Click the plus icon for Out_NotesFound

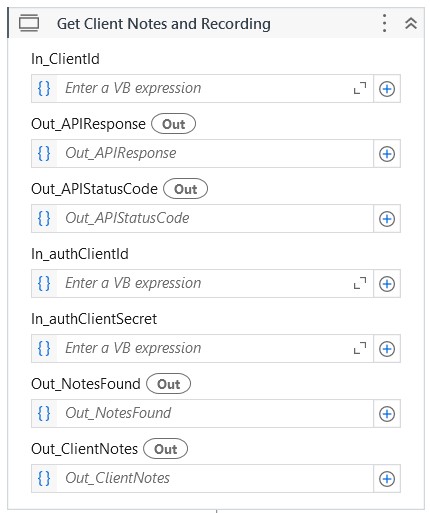(387, 414)
